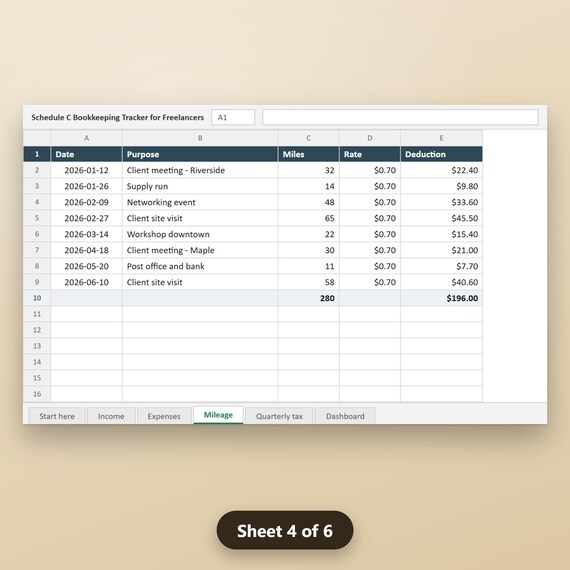
Task: Select the total deduction $196.00
Action: (441, 298)
